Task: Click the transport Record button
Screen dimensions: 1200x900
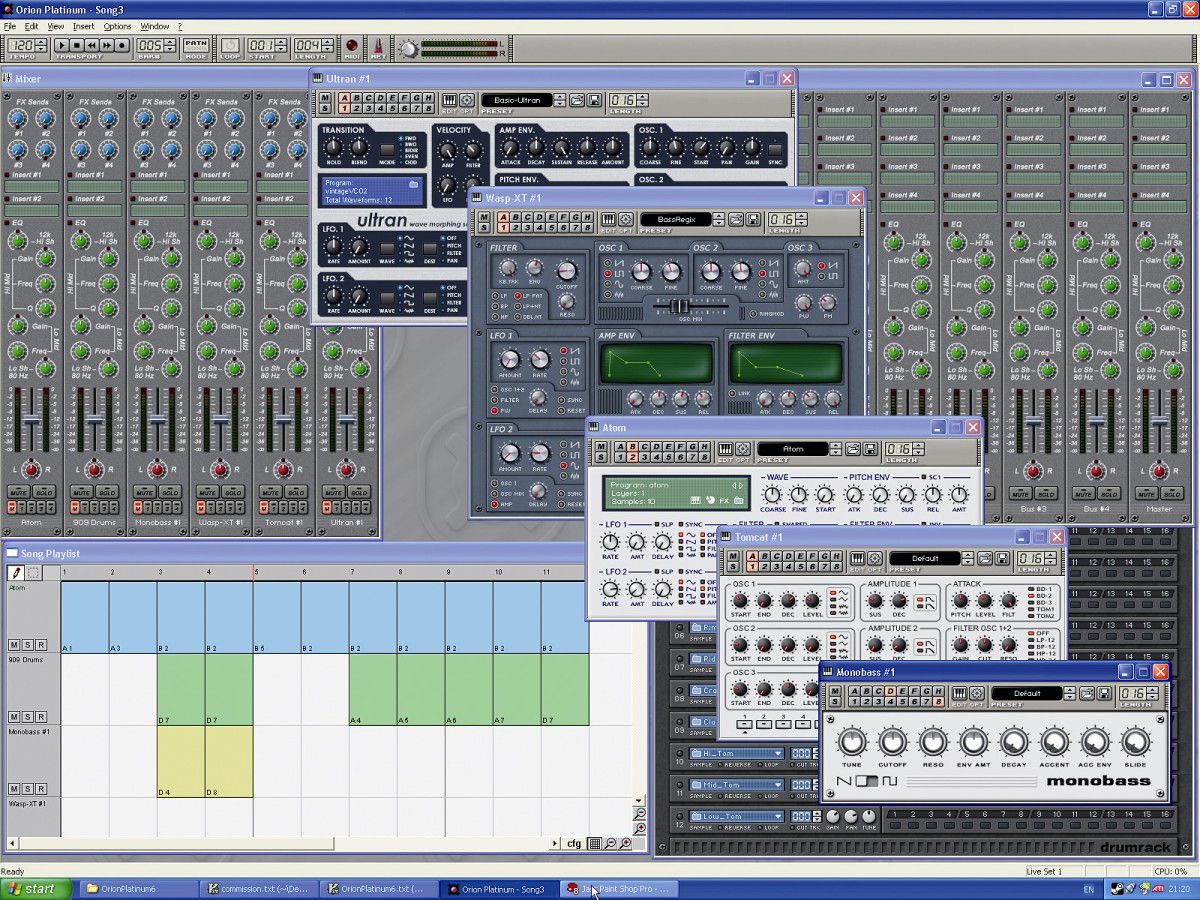Action: point(122,45)
